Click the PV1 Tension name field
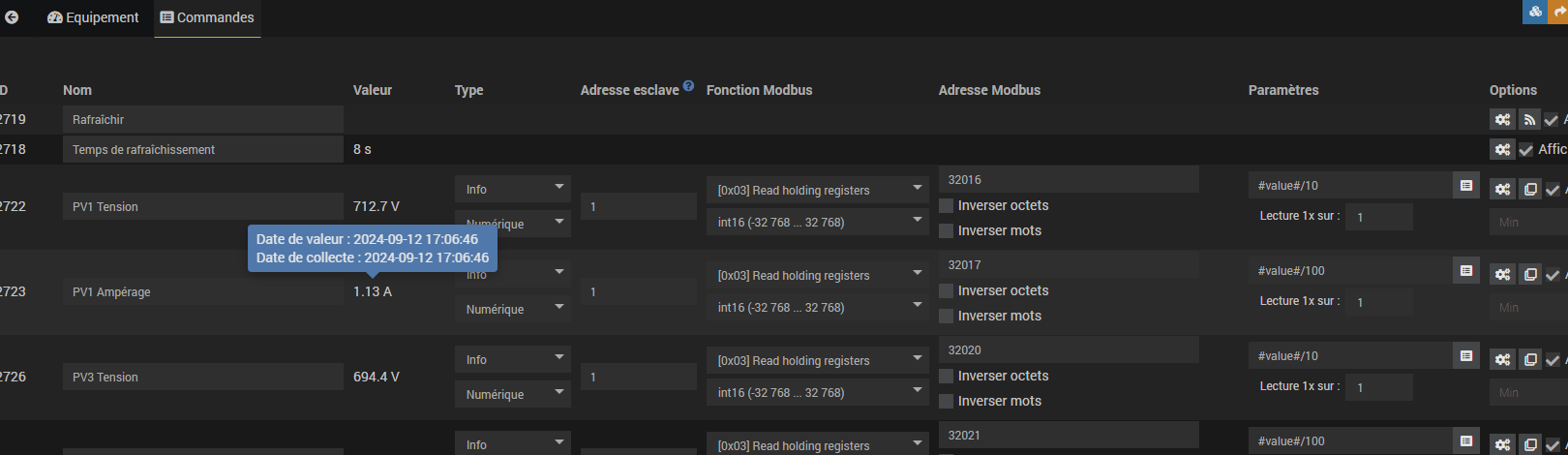This screenshot has height=455, width=1568. click(203, 206)
